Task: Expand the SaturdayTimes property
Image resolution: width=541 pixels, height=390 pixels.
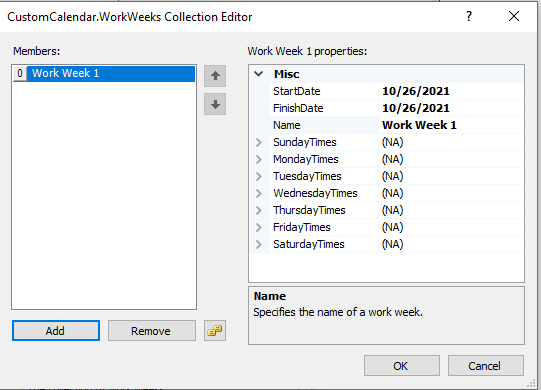Action: [258, 244]
